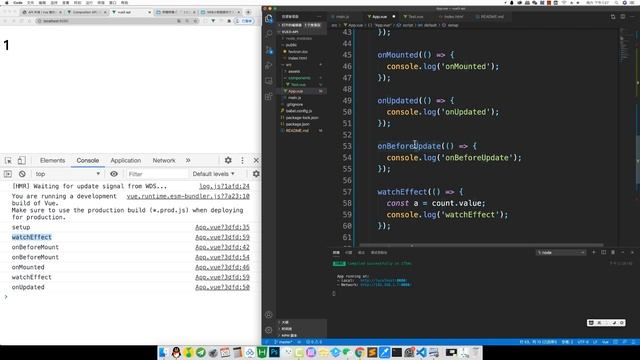Open DevTools settings gear icon
The image size is (640, 360).
pyautogui.click(x=228, y=160)
